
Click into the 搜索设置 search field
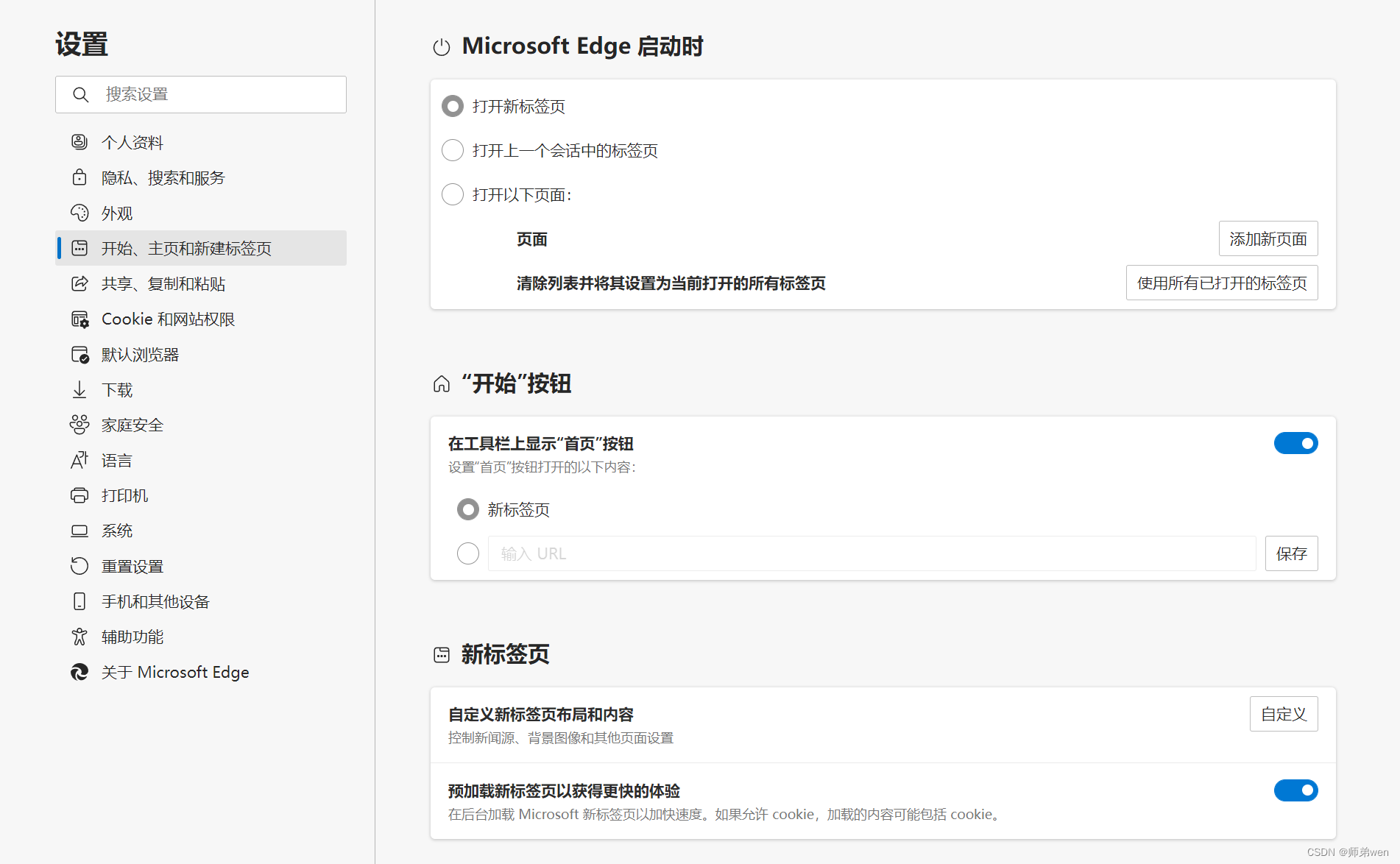(201, 95)
